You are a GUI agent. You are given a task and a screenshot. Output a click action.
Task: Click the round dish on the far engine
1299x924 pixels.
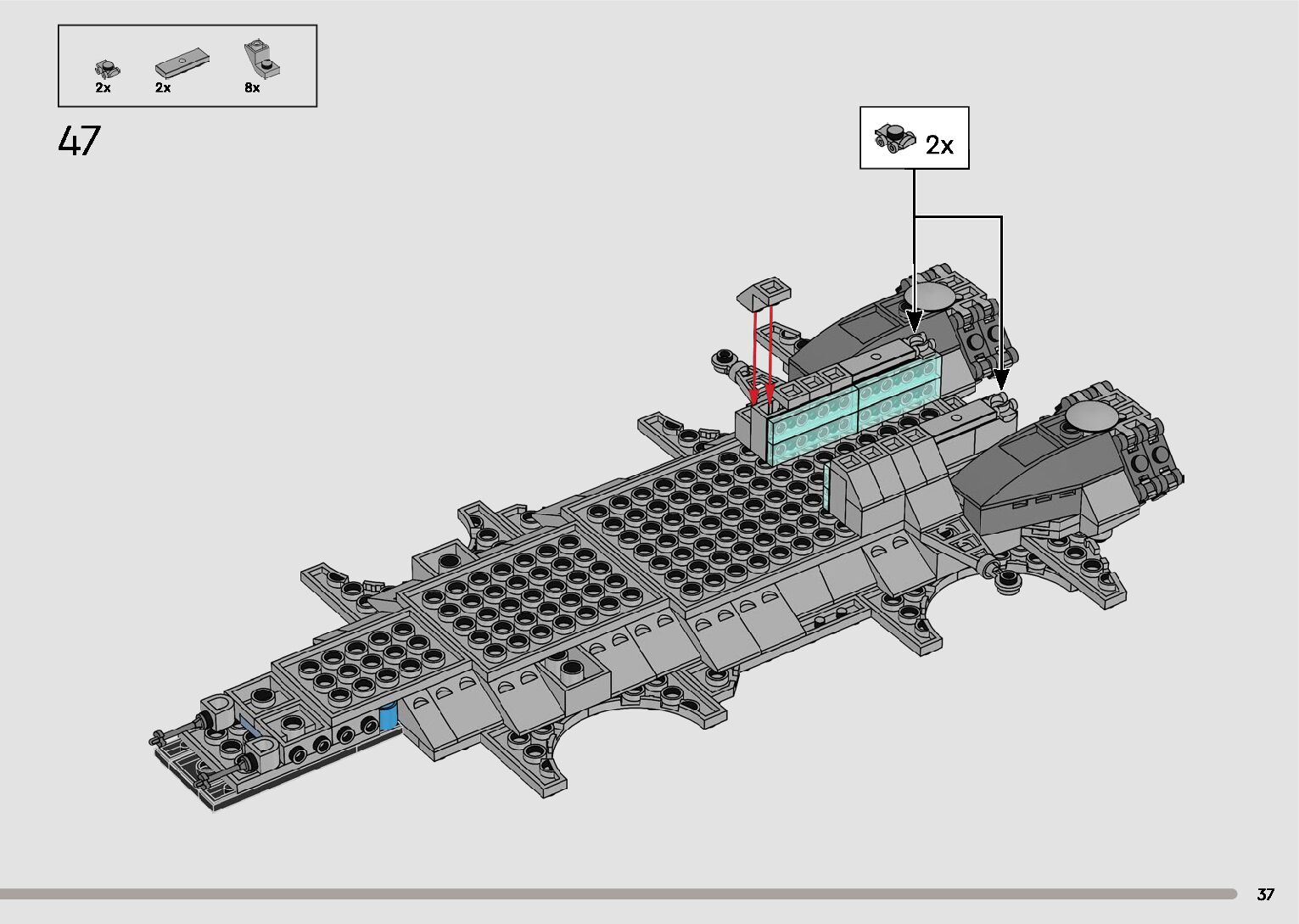pyautogui.click(x=929, y=296)
